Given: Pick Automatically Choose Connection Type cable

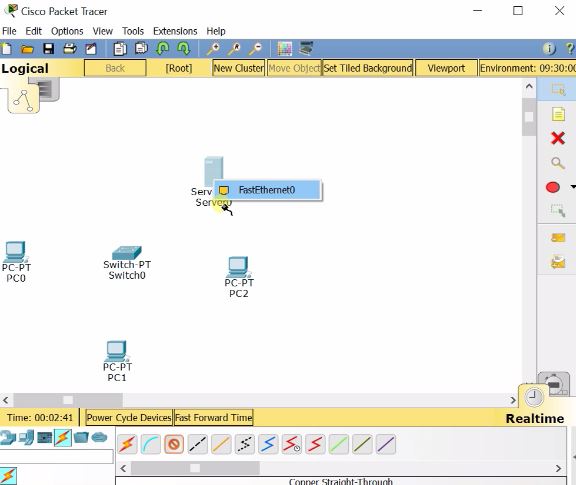Looking at the screenshot, I should pyautogui.click(x=127, y=444).
